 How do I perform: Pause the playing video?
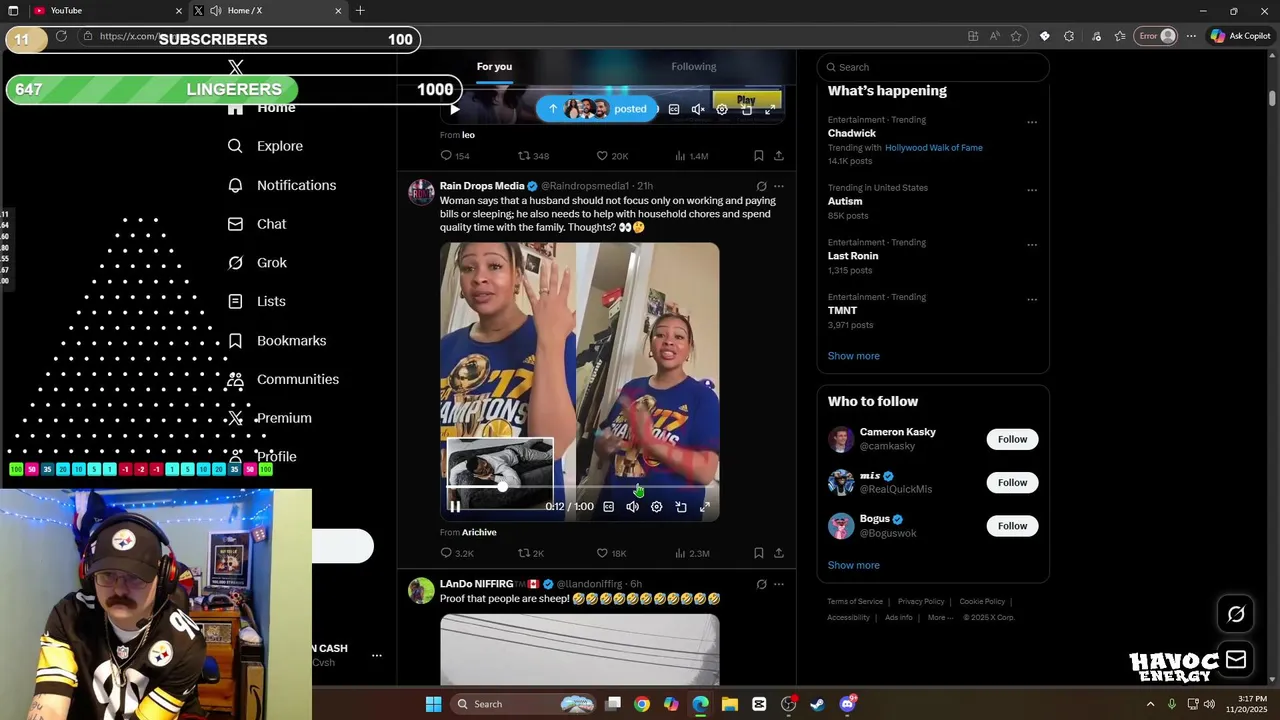[x=454, y=507]
